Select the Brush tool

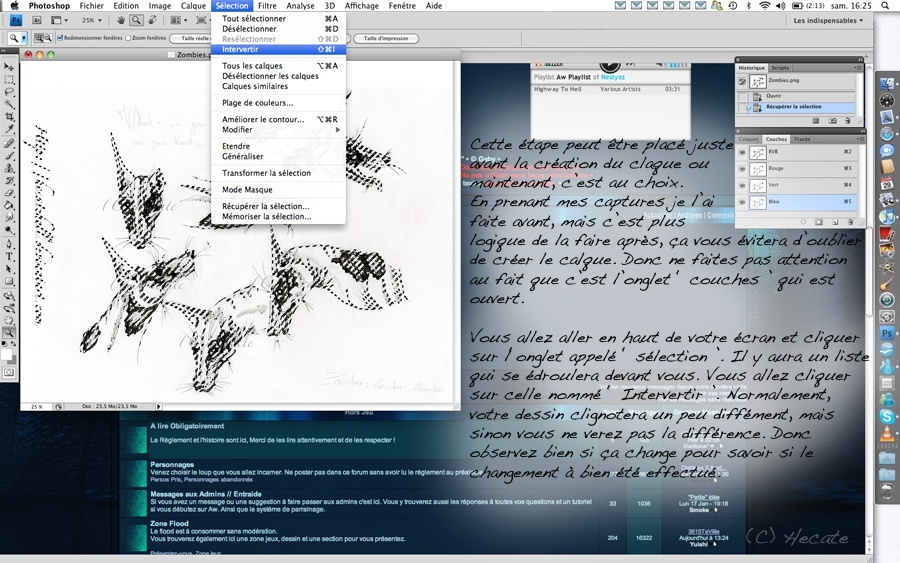tap(9, 156)
